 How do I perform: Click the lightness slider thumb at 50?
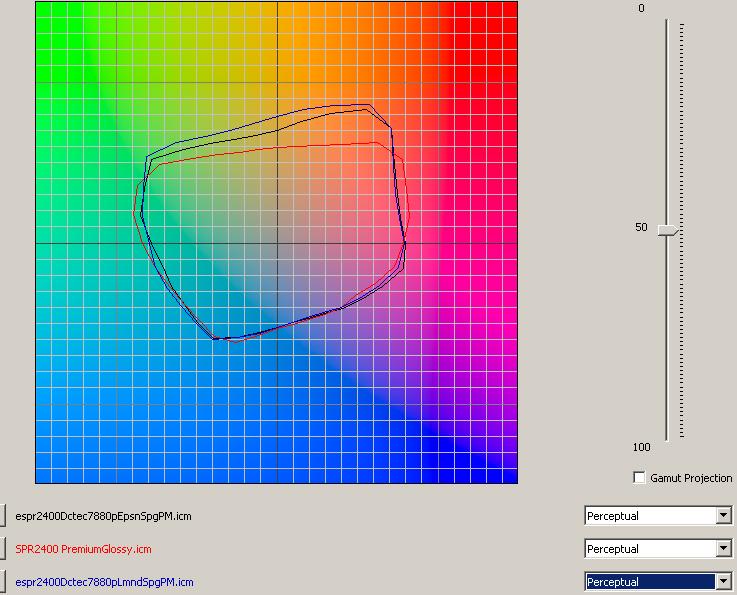tap(668, 230)
